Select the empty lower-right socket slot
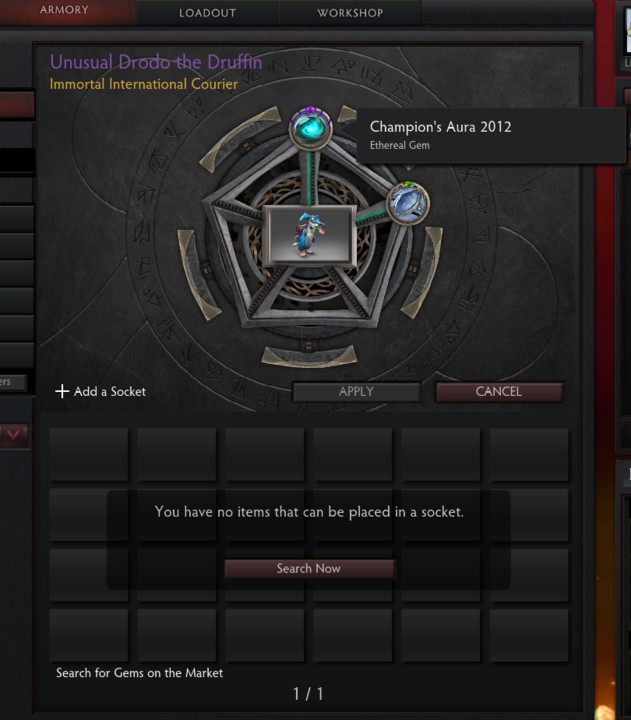631x720 pixels. click(x=422, y=272)
